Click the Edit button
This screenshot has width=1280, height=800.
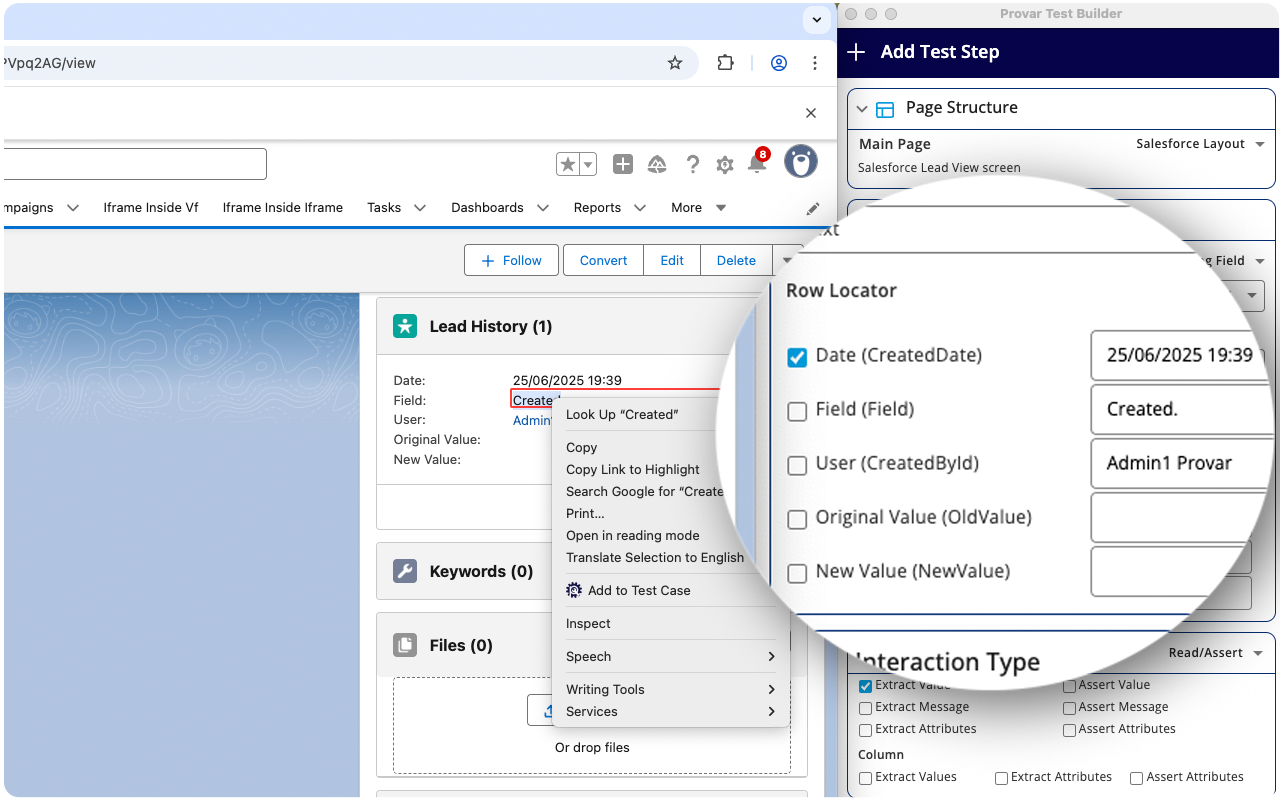tap(672, 260)
